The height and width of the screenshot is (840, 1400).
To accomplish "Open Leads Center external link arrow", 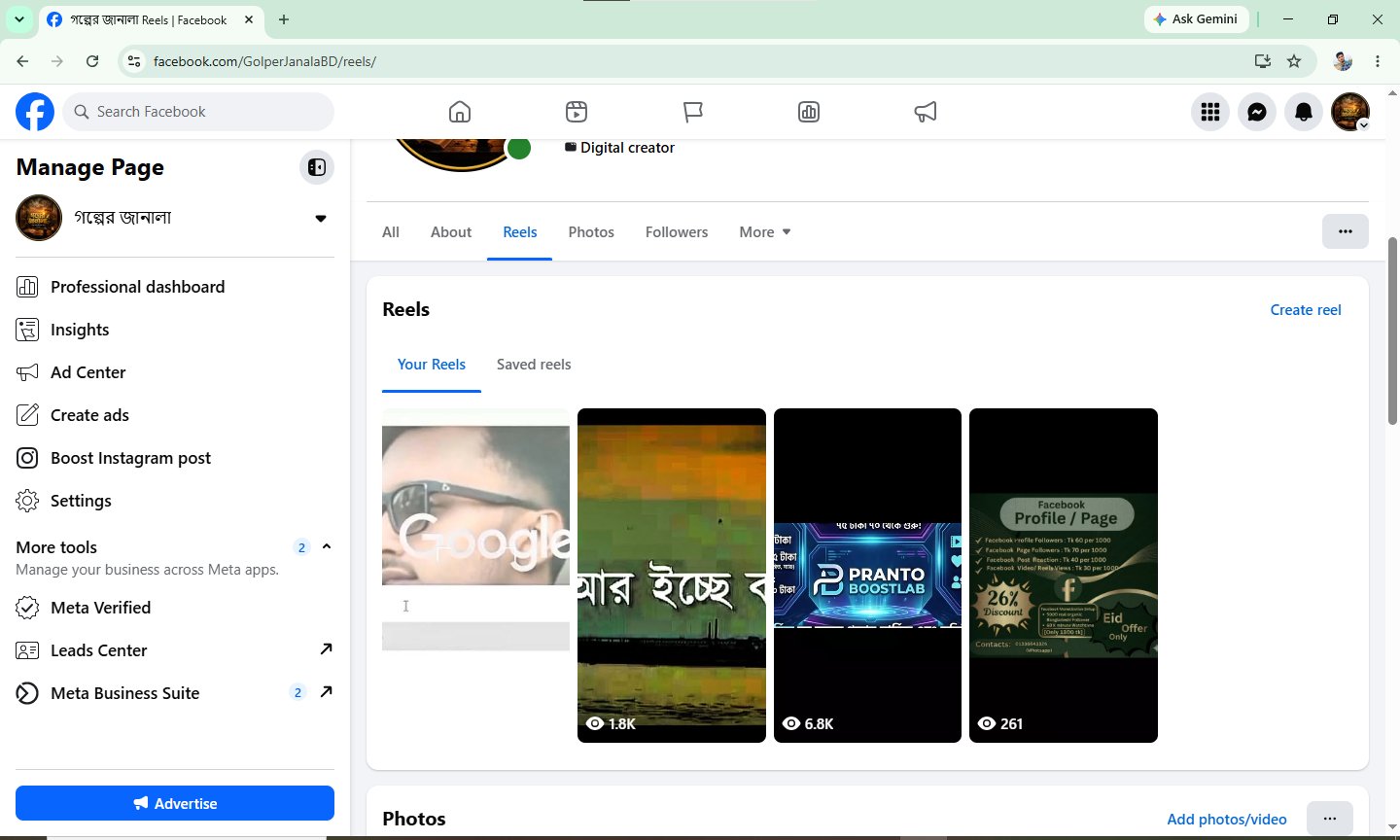I will pyautogui.click(x=327, y=649).
